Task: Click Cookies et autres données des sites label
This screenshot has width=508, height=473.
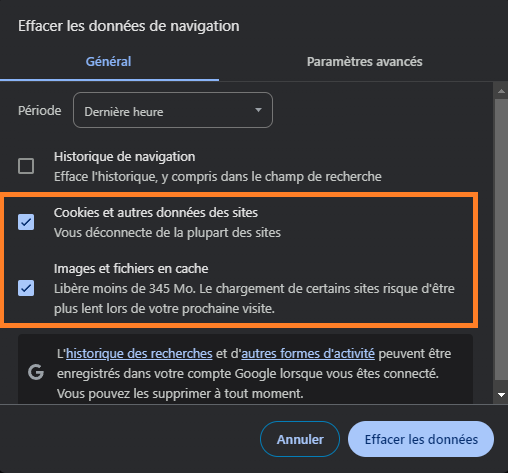Action: [x=156, y=213]
